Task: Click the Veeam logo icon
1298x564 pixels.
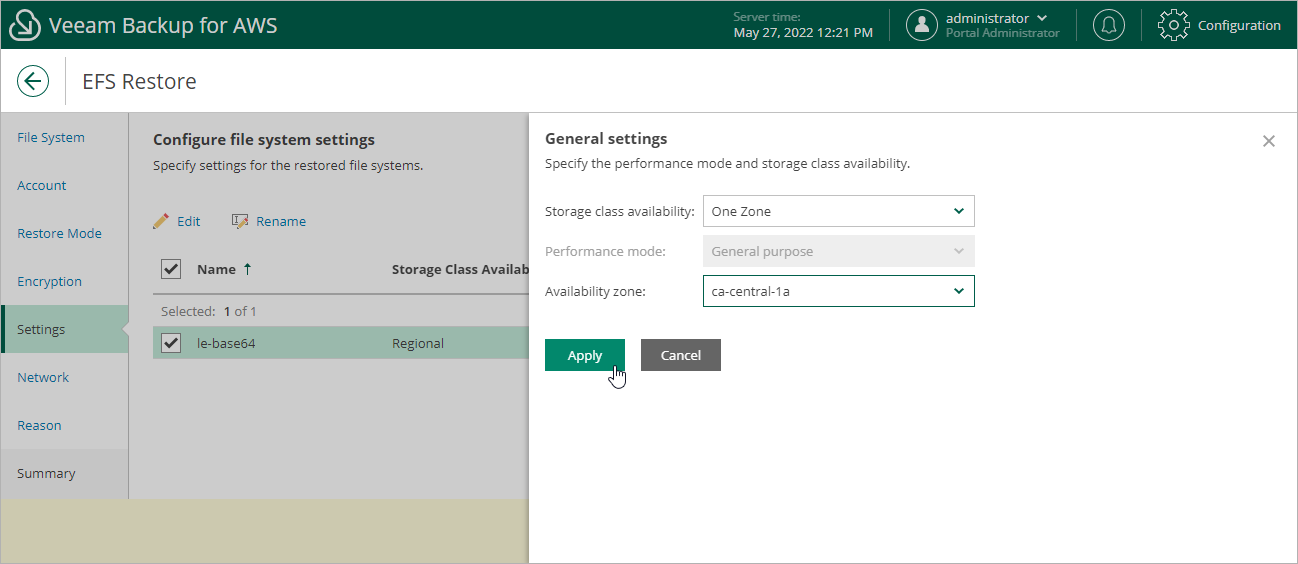Action: click(26, 26)
